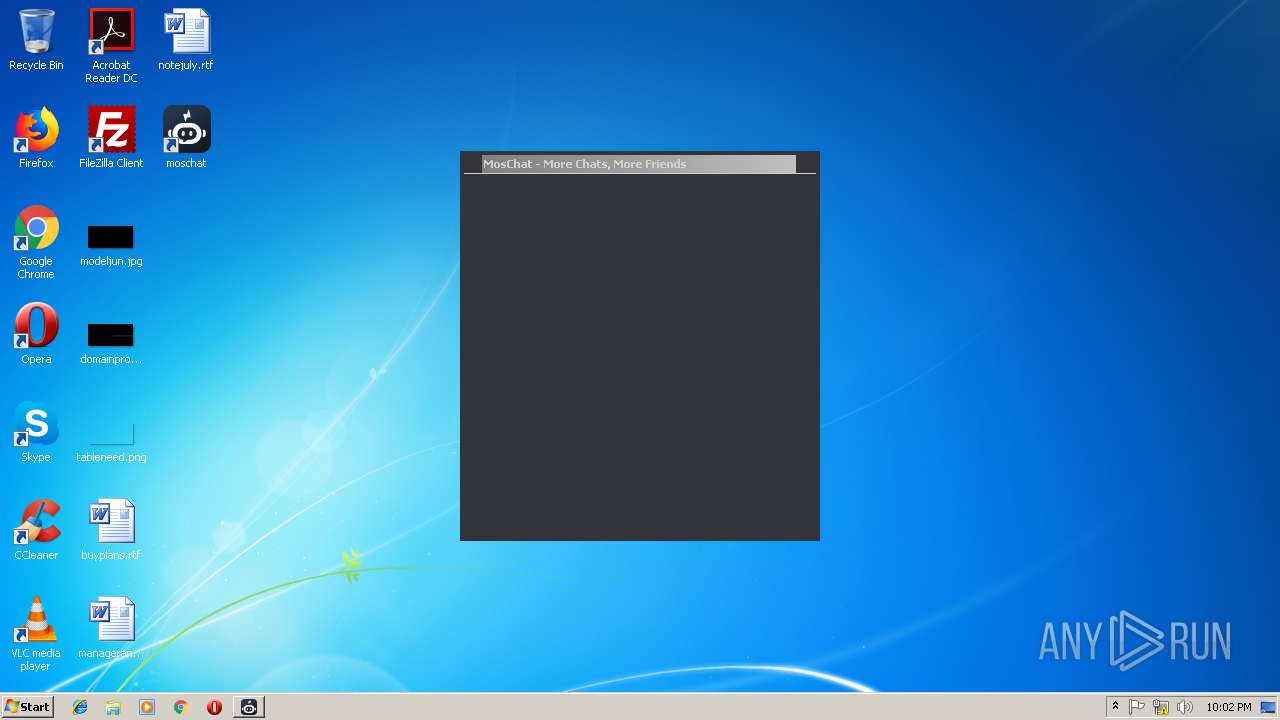Viewport: 1280px width, 720px height.
Task: Open the network tray icon
Action: coord(1161,707)
